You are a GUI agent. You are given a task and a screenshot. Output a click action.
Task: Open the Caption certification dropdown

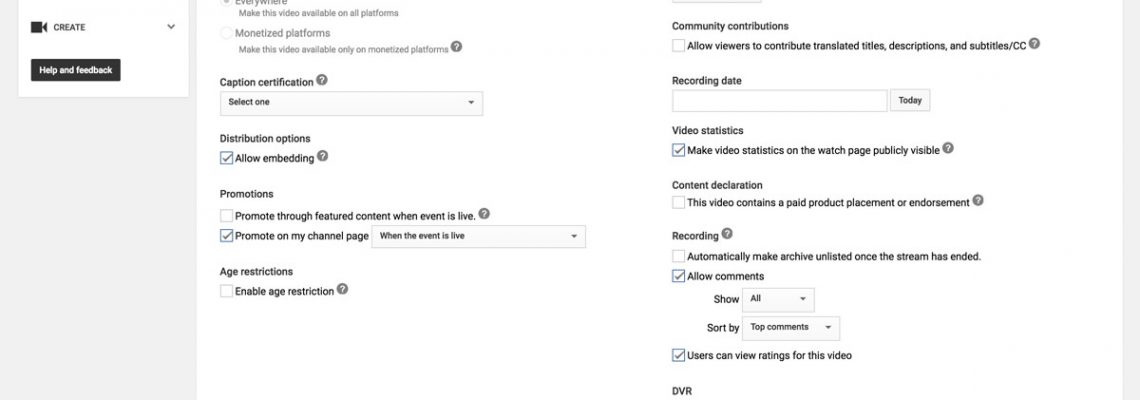[351, 102]
